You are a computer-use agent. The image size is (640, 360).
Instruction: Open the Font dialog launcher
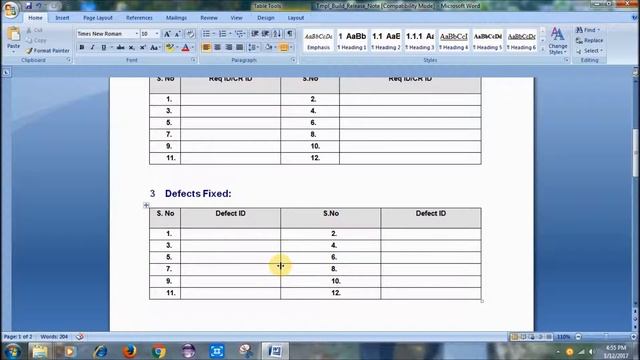tap(193, 60)
